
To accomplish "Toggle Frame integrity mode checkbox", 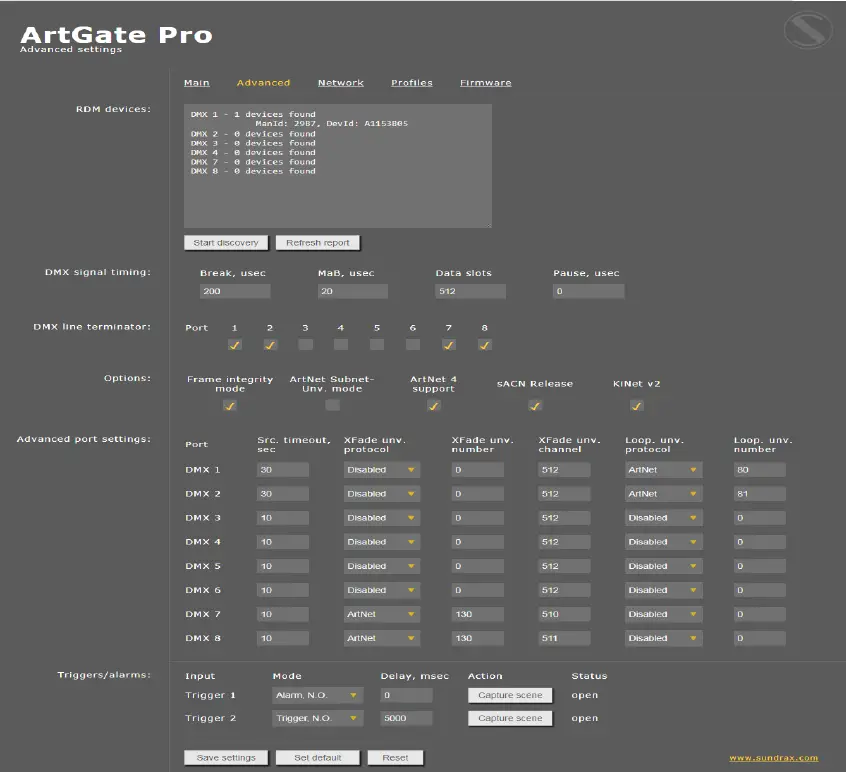I will click(x=230, y=406).
